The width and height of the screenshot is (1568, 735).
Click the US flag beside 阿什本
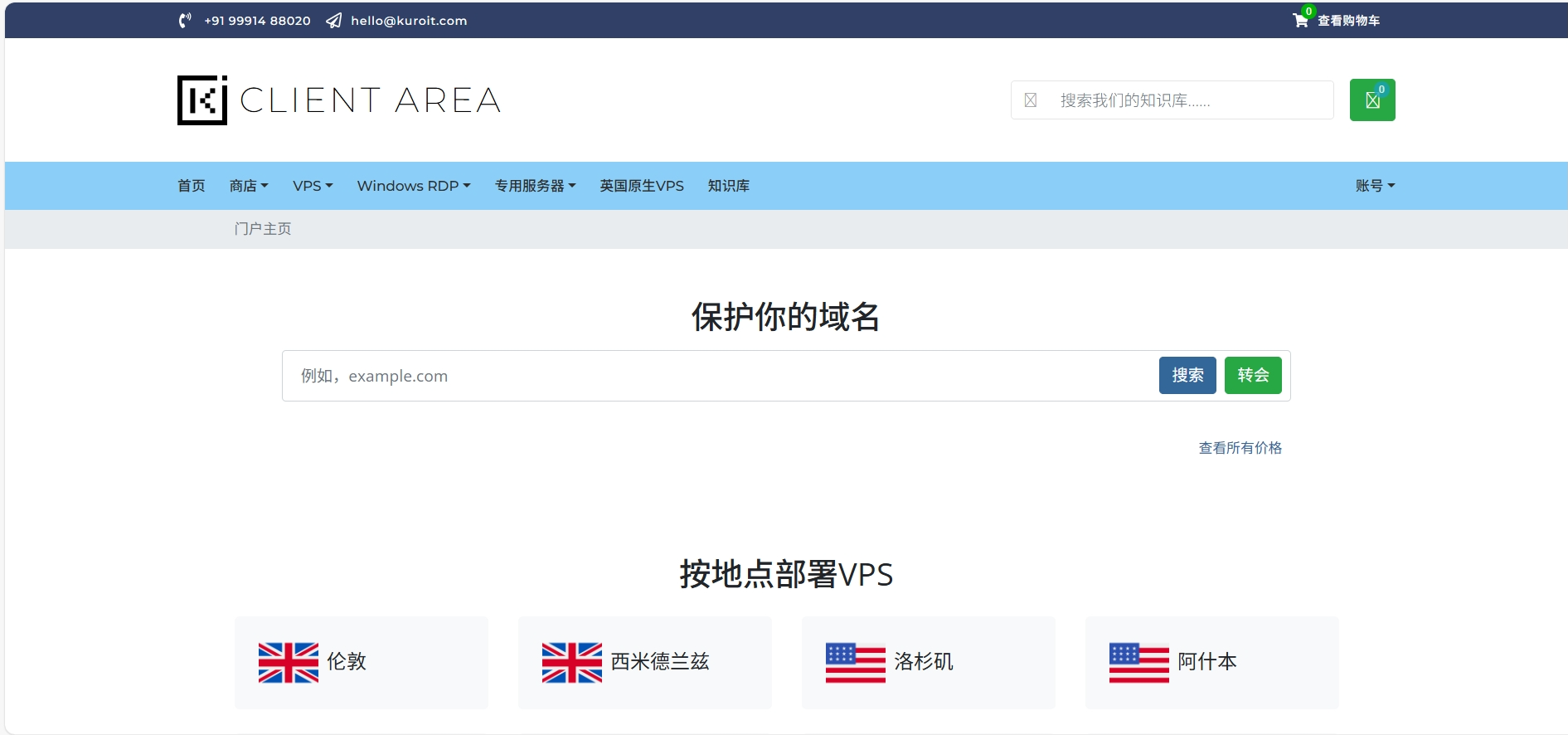pos(1138,662)
